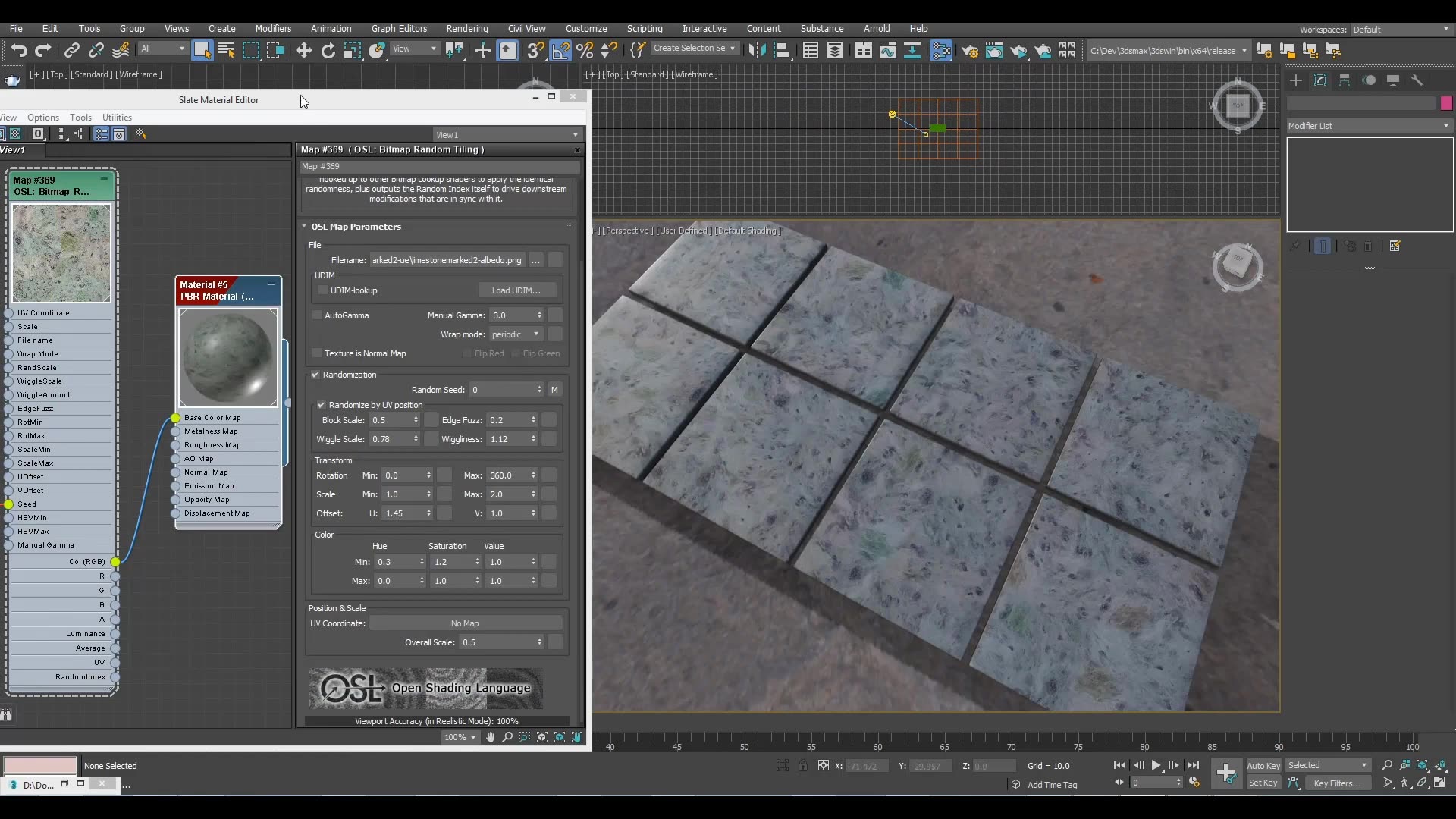The width and height of the screenshot is (1456, 819).
Task: Toggle the AutoGamma checkbox
Action: point(317,315)
